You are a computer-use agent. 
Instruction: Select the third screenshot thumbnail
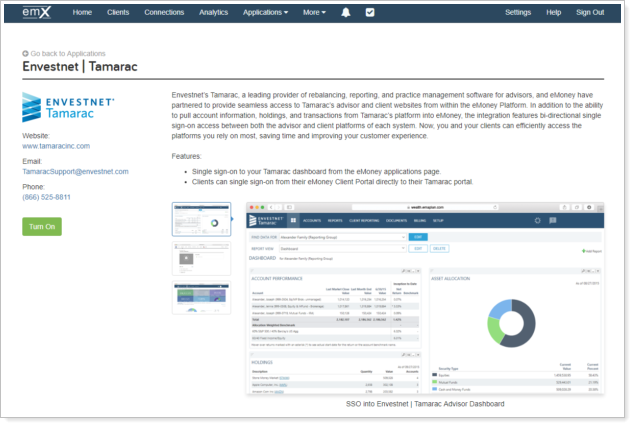[202, 298]
